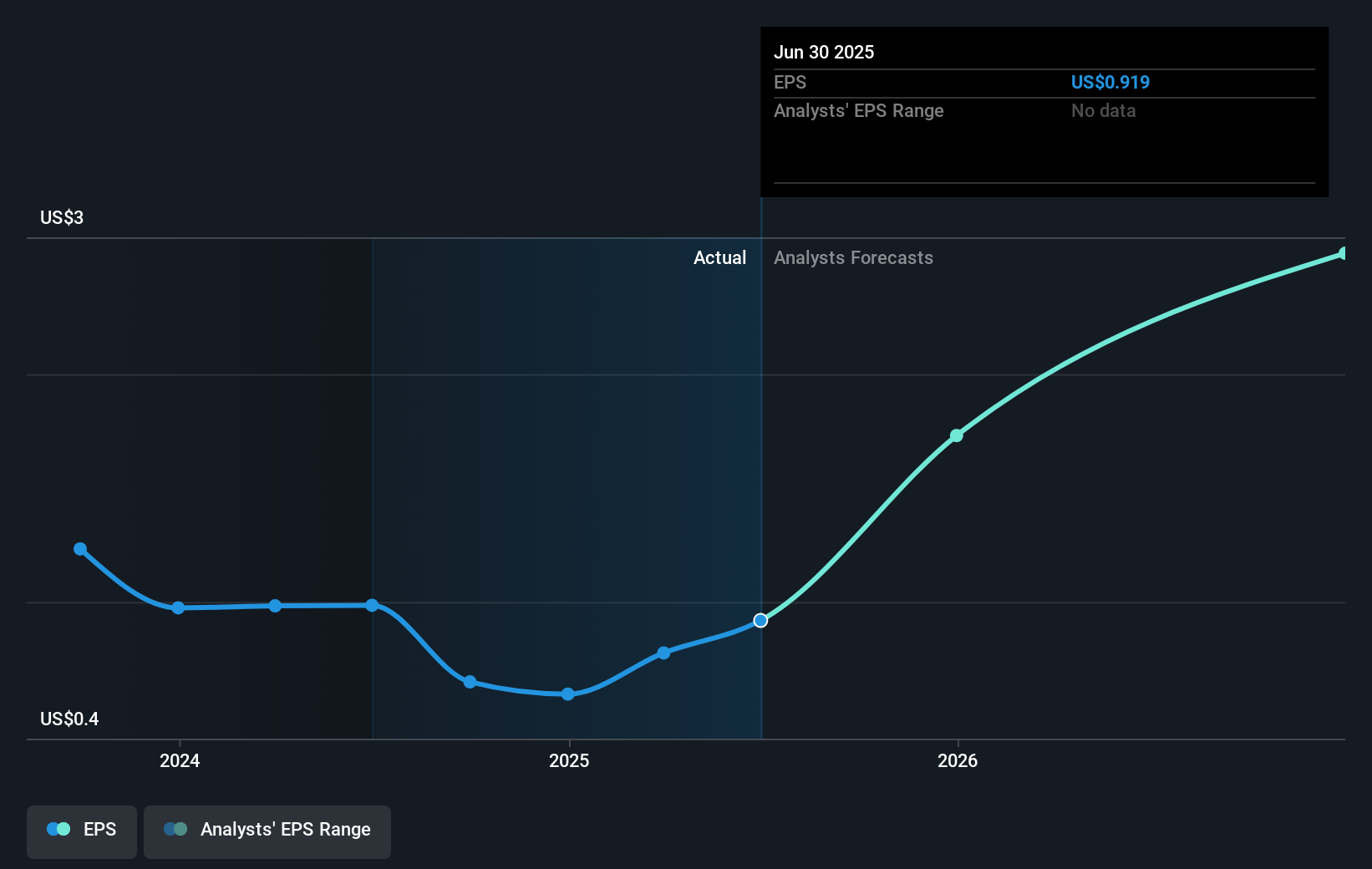Toggle the Analysts' EPS Range legend
The image size is (1372, 869).
[x=267, y=831]
